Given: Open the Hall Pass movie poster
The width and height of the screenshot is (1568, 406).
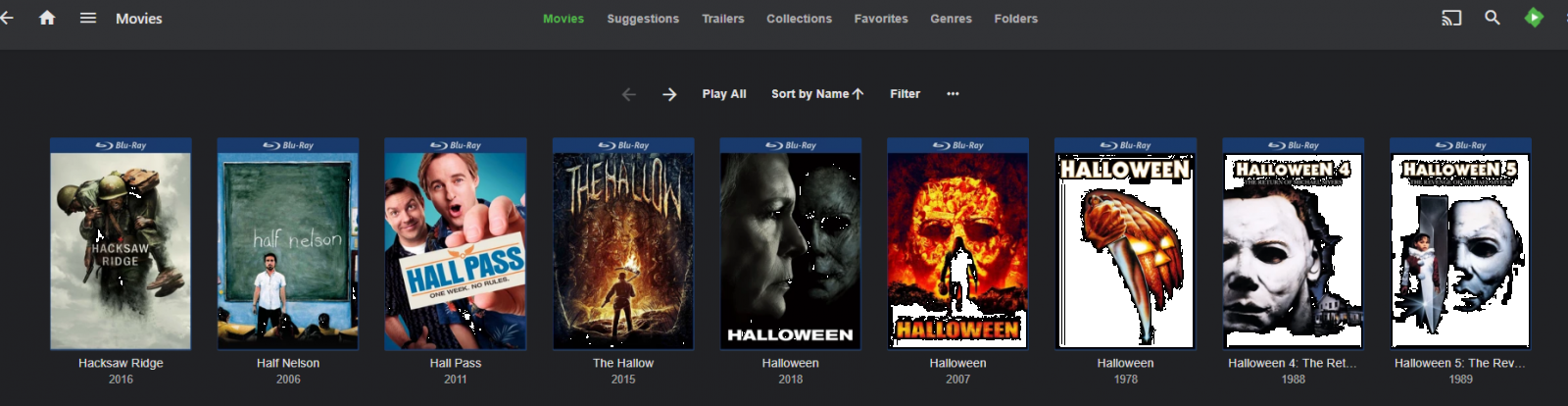Looking at the screenshot, I should pyautogui.click(x=456, y=244).
